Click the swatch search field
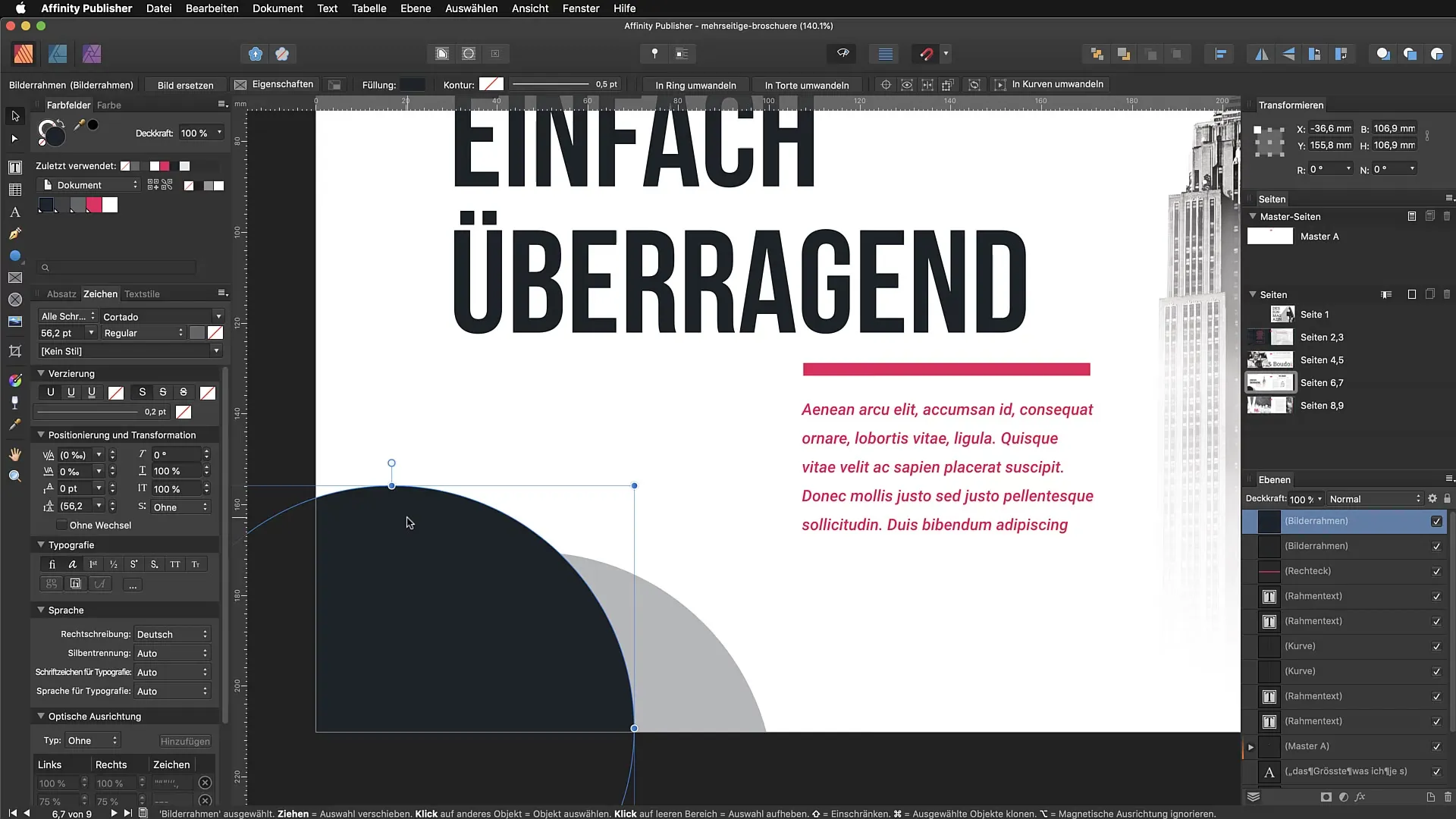The width and height of the screenshot is (1456, 819). pos(117,267)
